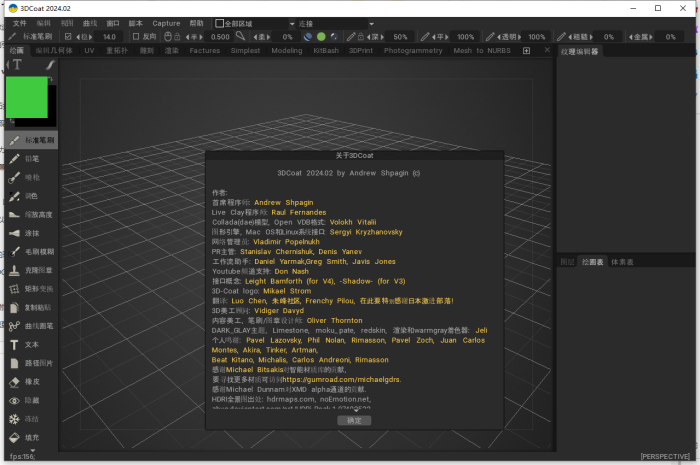Select the 调色 color tool
Viewport: 700px width, 465px height.
[x=32, y=196]
